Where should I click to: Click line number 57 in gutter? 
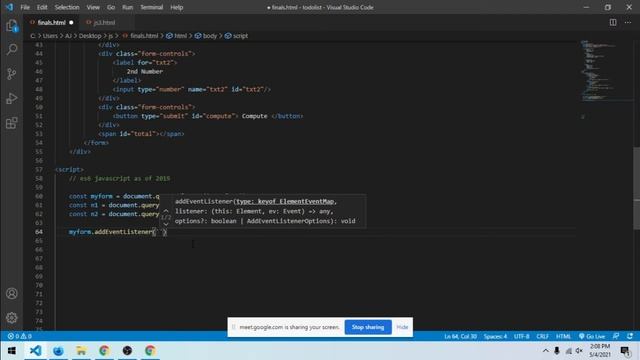pyautogui.click(x=39, y=169)
